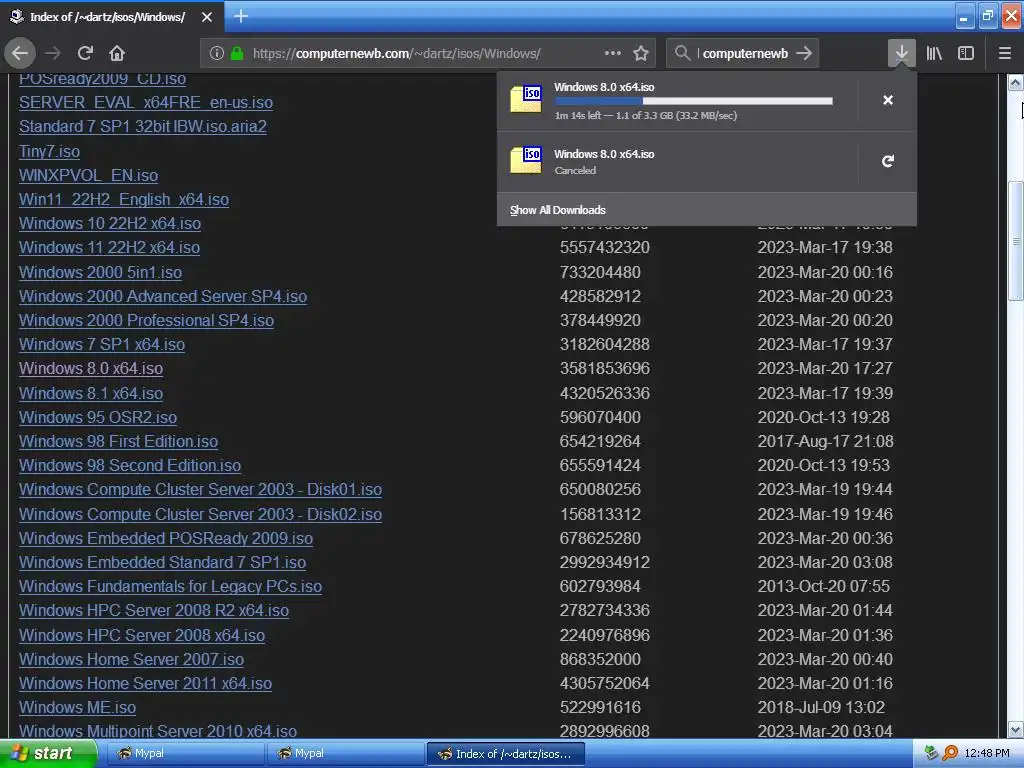The image size is (1024, 768).
Task: Click the search magnifier icon
Action: tap(682, 53)
